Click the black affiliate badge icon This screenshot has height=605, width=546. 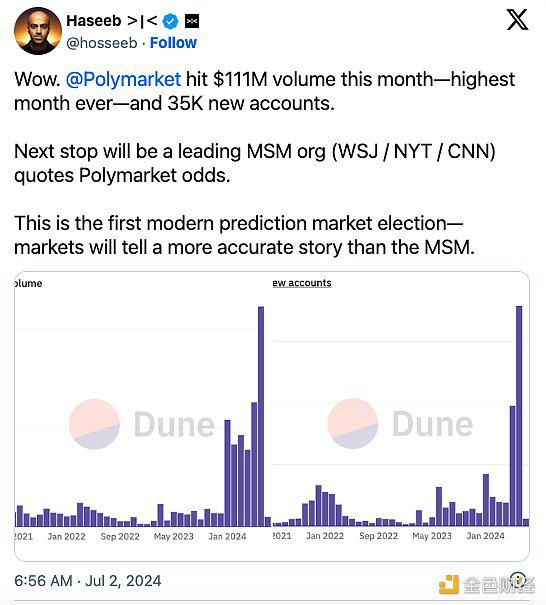click(192, 21)
